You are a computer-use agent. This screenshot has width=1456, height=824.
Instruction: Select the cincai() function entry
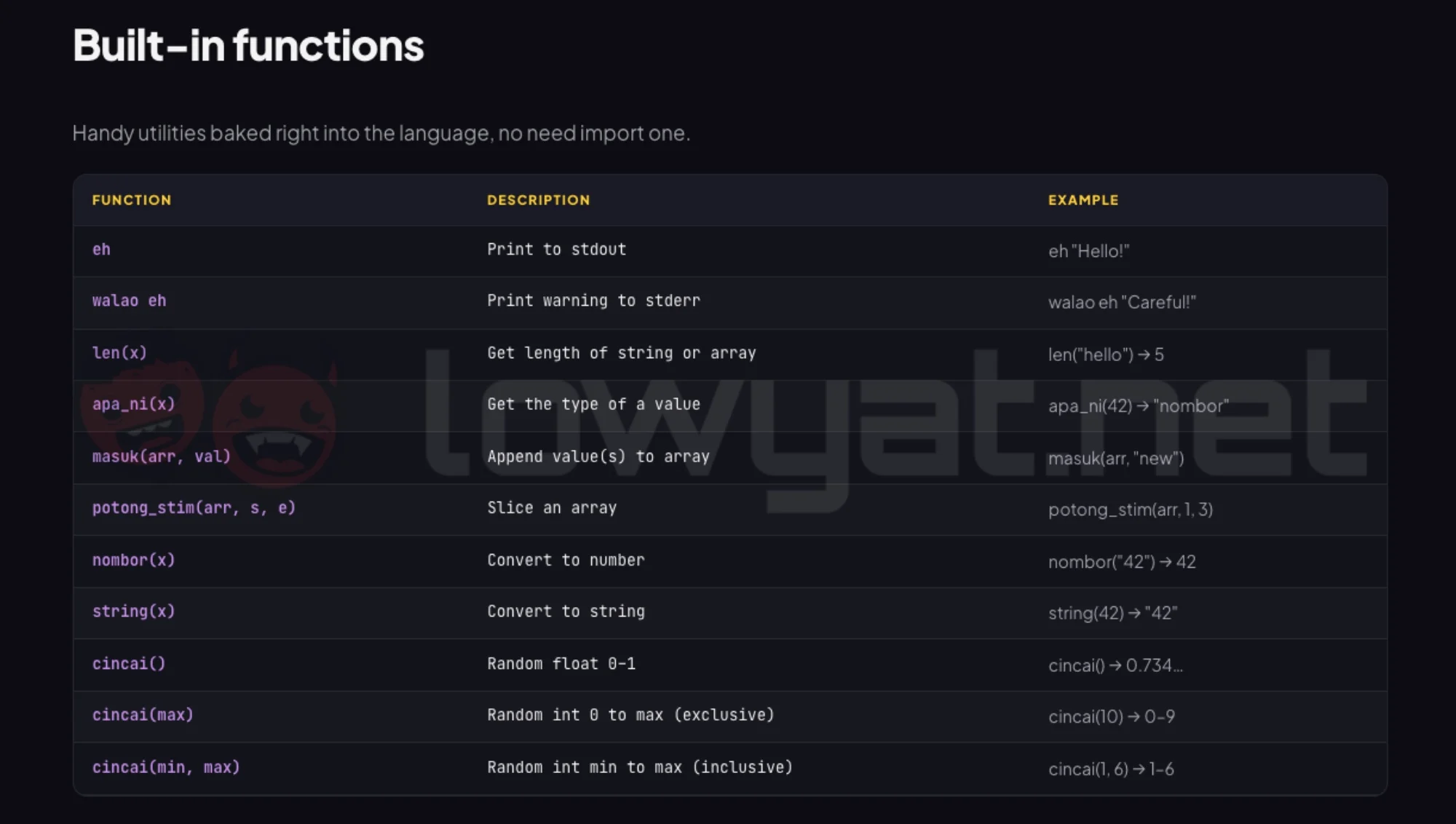(129, 664)
